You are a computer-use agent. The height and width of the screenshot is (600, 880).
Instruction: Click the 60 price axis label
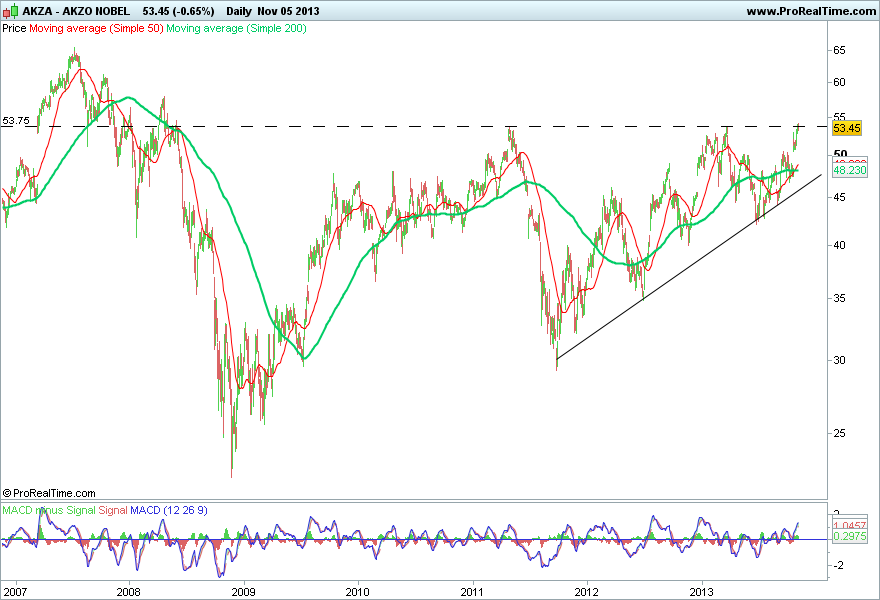(839, 83)
